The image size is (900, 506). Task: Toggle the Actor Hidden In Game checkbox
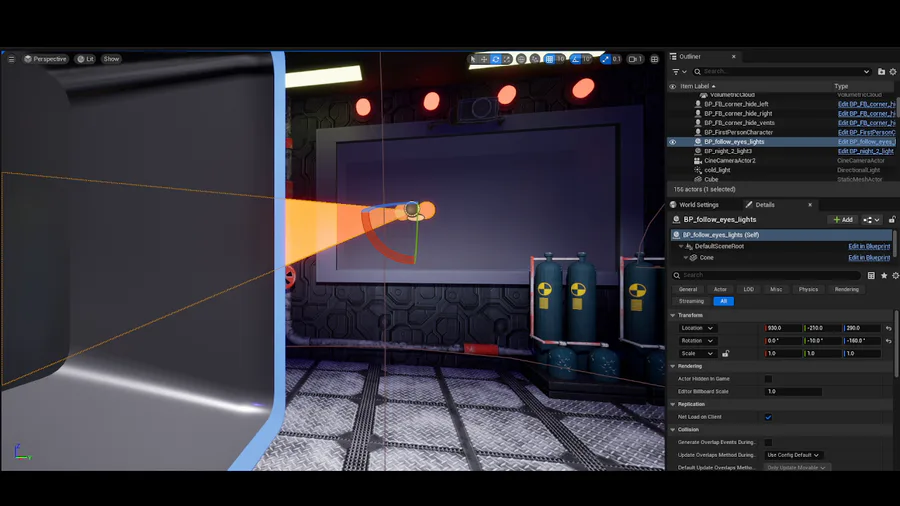click(769, 379)
